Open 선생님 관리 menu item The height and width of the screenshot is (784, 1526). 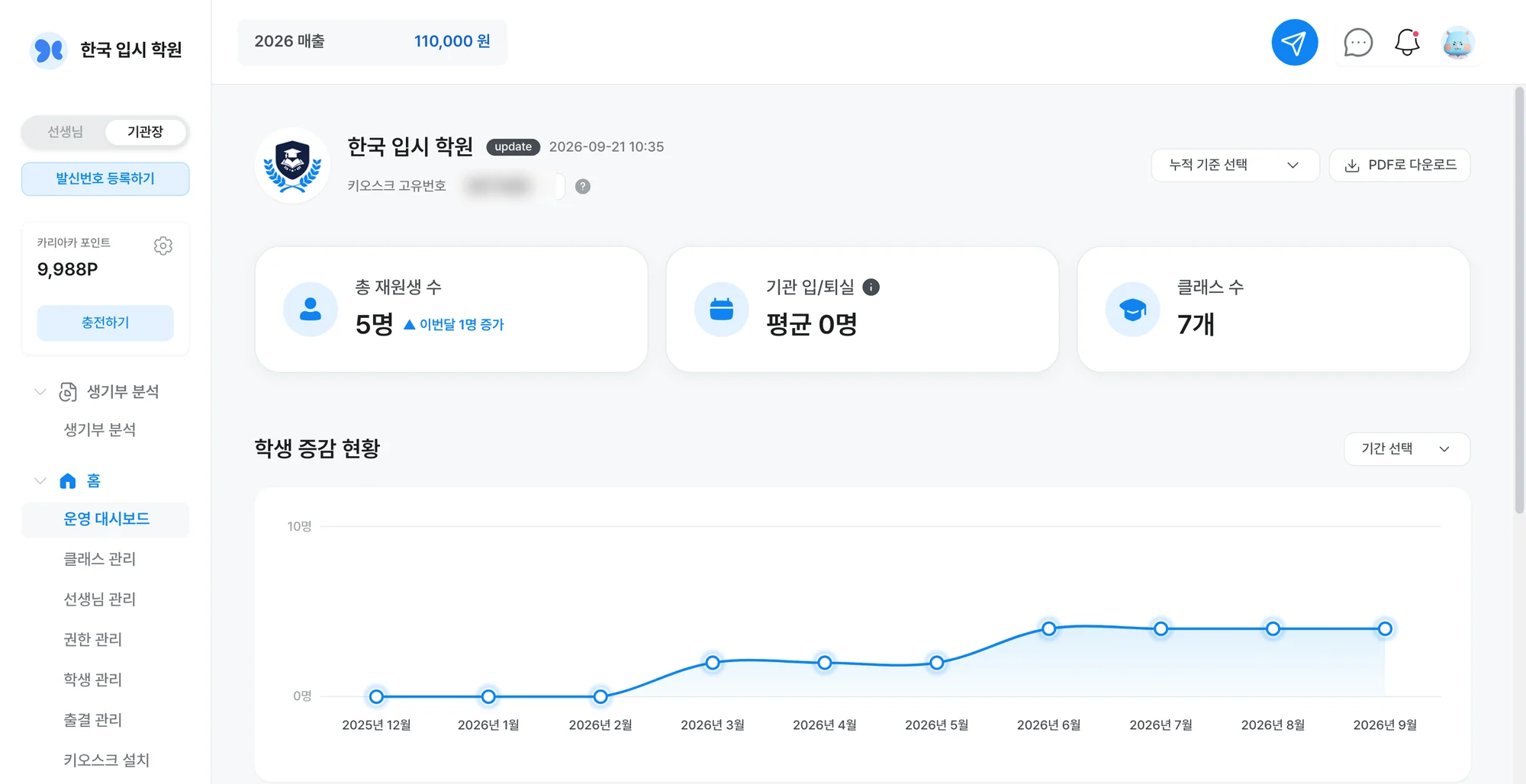click(100, 599)
